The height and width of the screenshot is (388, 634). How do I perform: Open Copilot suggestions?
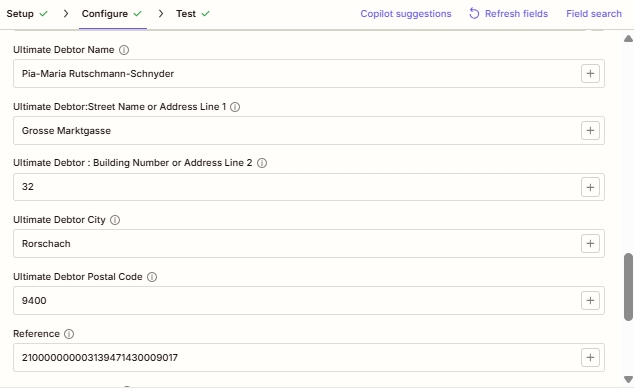point(406,14)
